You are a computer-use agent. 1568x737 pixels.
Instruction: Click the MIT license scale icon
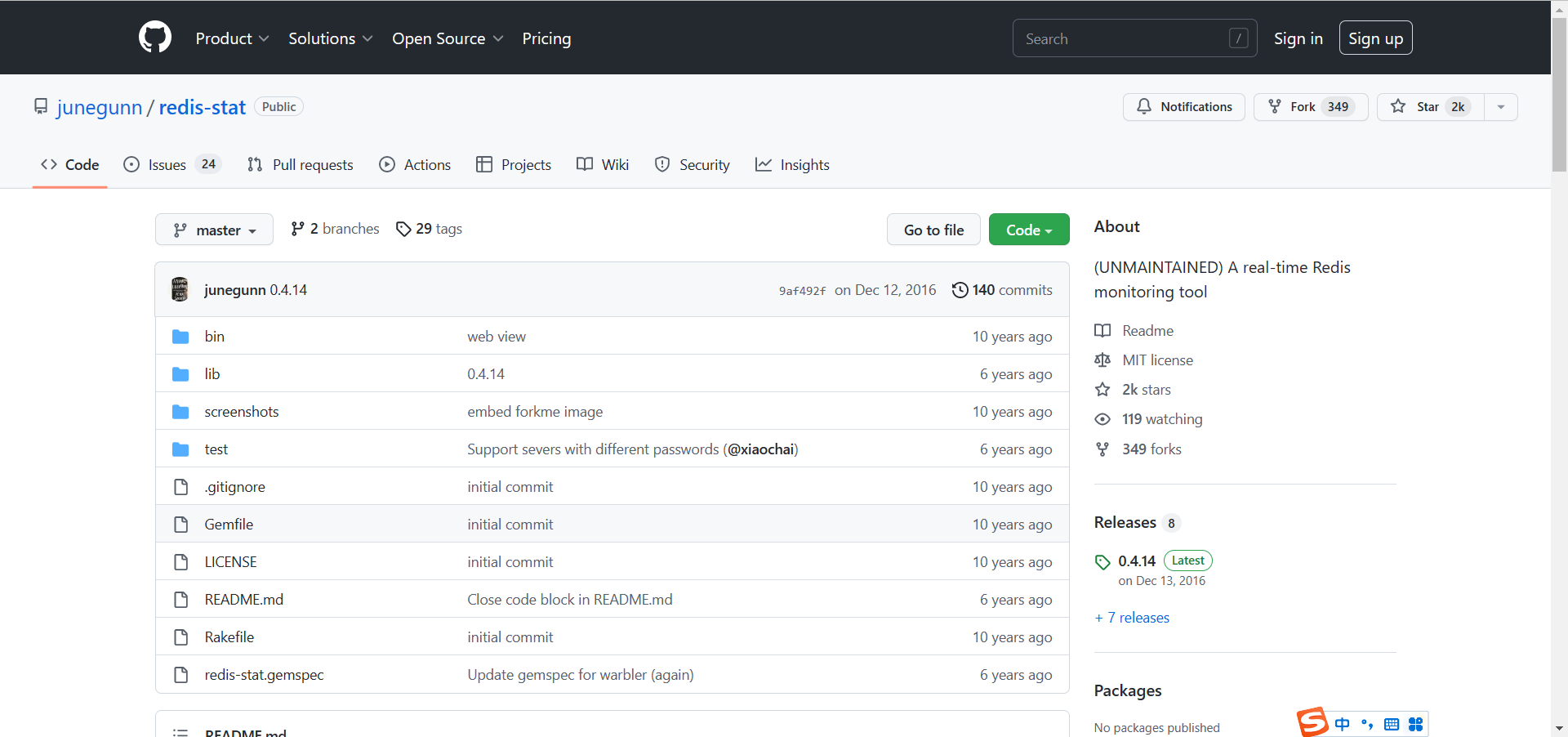tap(1102, 360)
